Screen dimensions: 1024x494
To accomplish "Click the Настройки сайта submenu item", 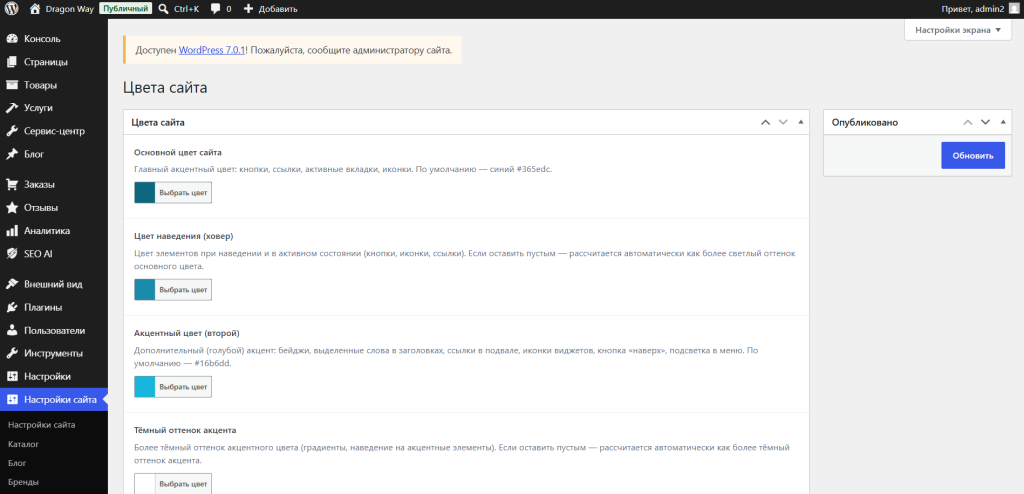I will coord(42,425).
